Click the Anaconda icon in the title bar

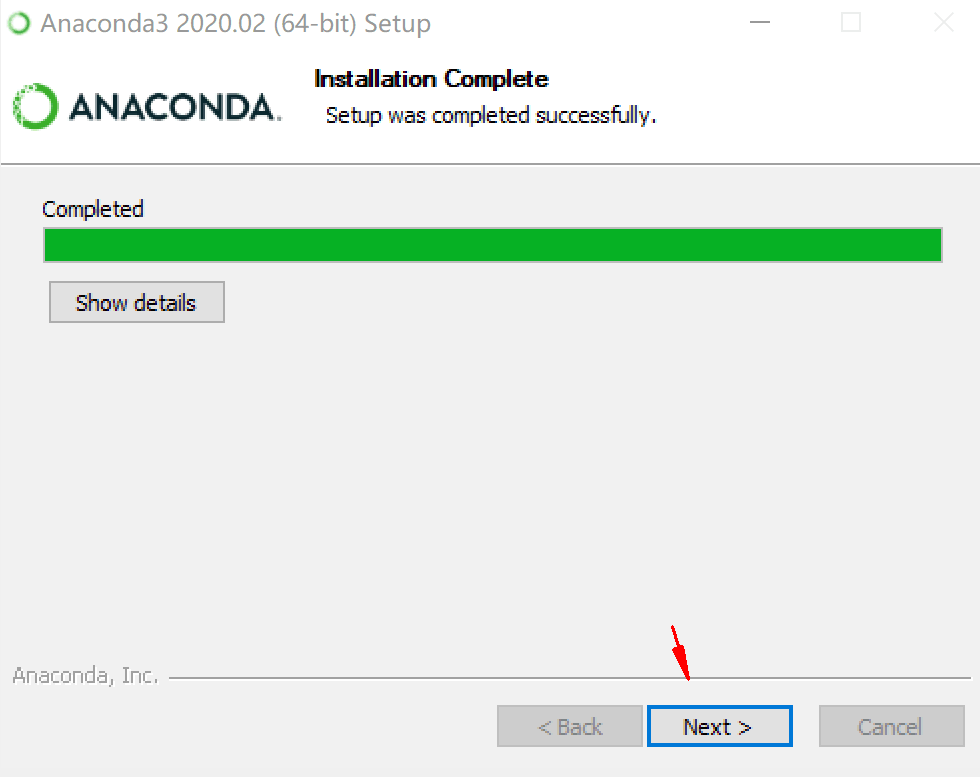click(x=19, y=23)
